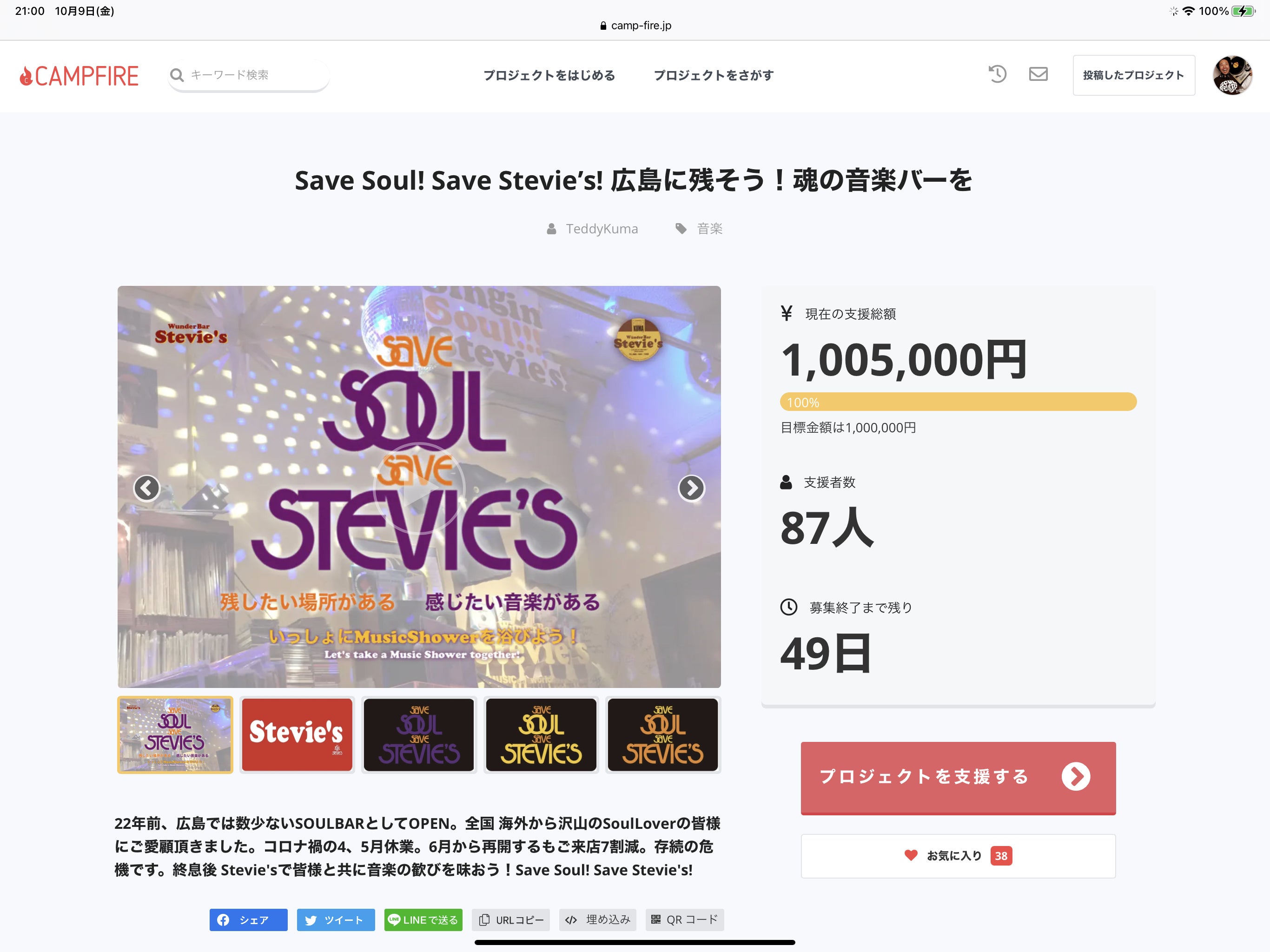Click the CAMPFIRE logo
The image size is (1270, 952).
[79, 76]
